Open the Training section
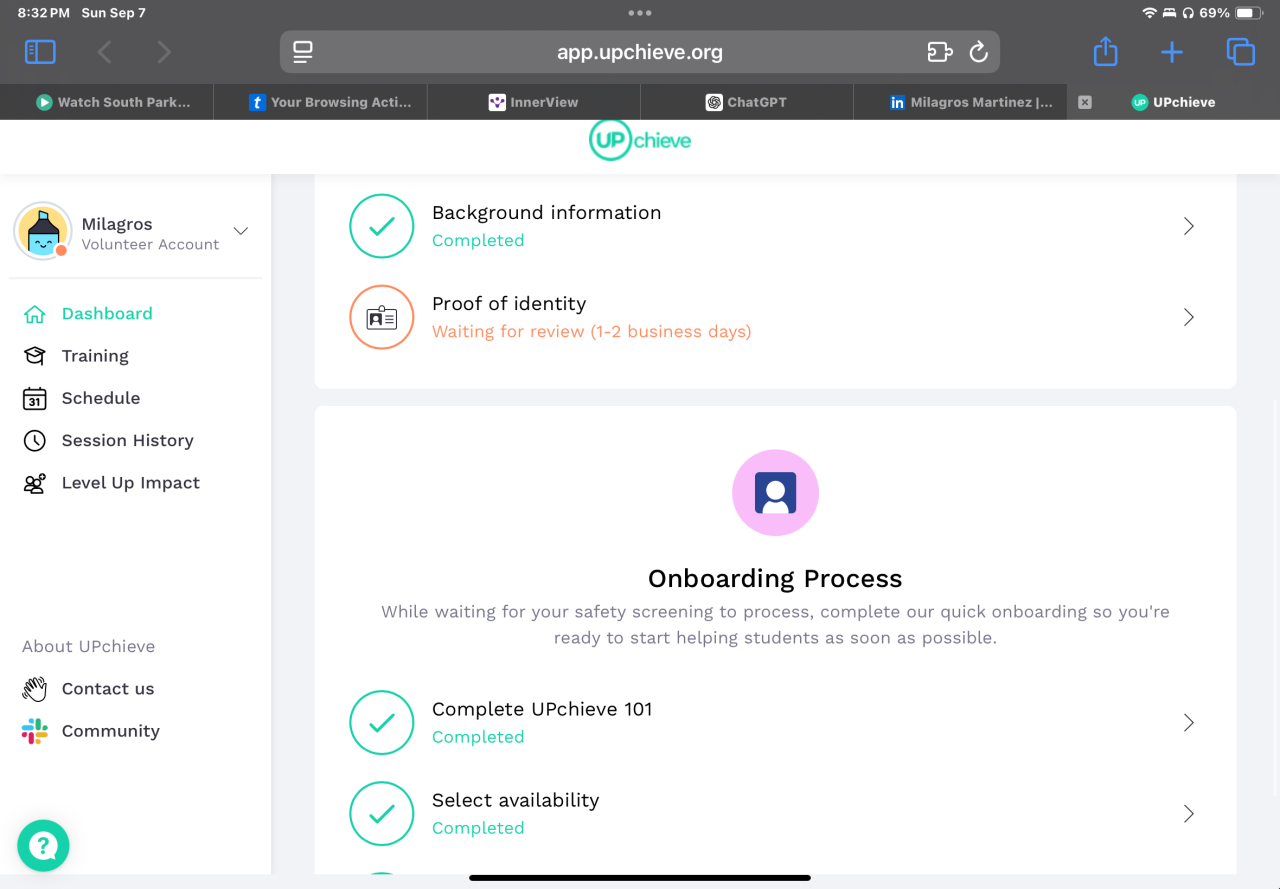 [95, 356]
